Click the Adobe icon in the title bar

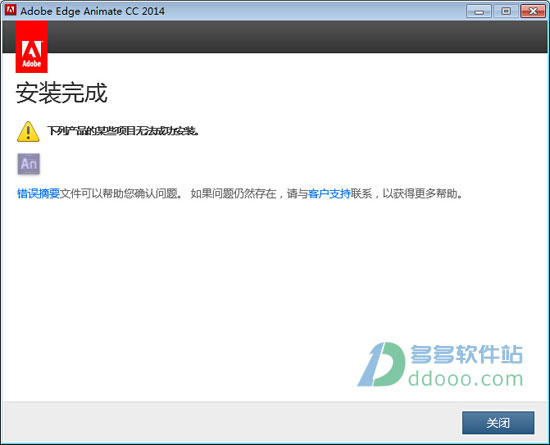tap(11, 10)
